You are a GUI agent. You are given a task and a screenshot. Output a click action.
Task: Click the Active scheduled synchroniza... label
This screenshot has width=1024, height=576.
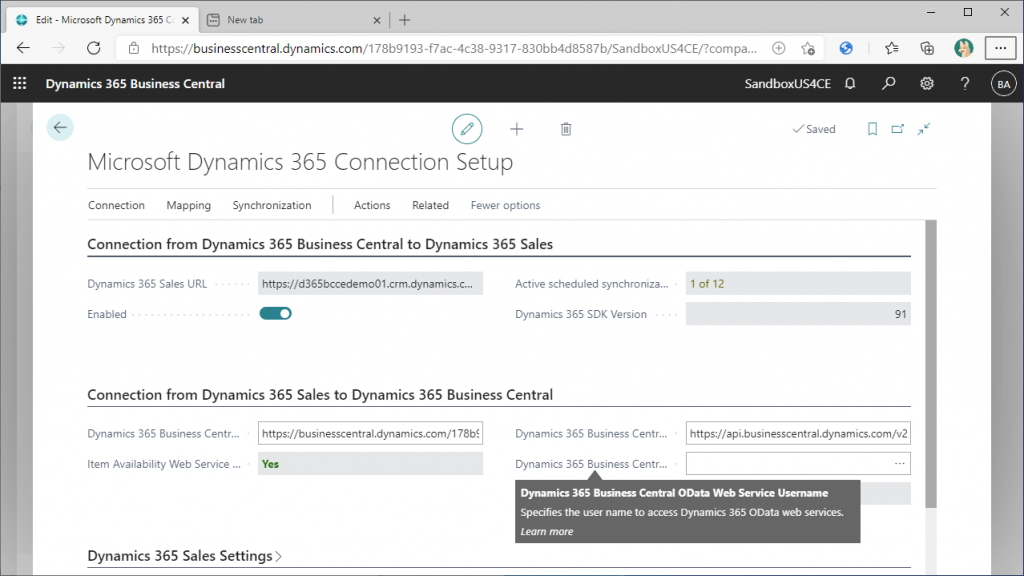click(x=592, y=283)
